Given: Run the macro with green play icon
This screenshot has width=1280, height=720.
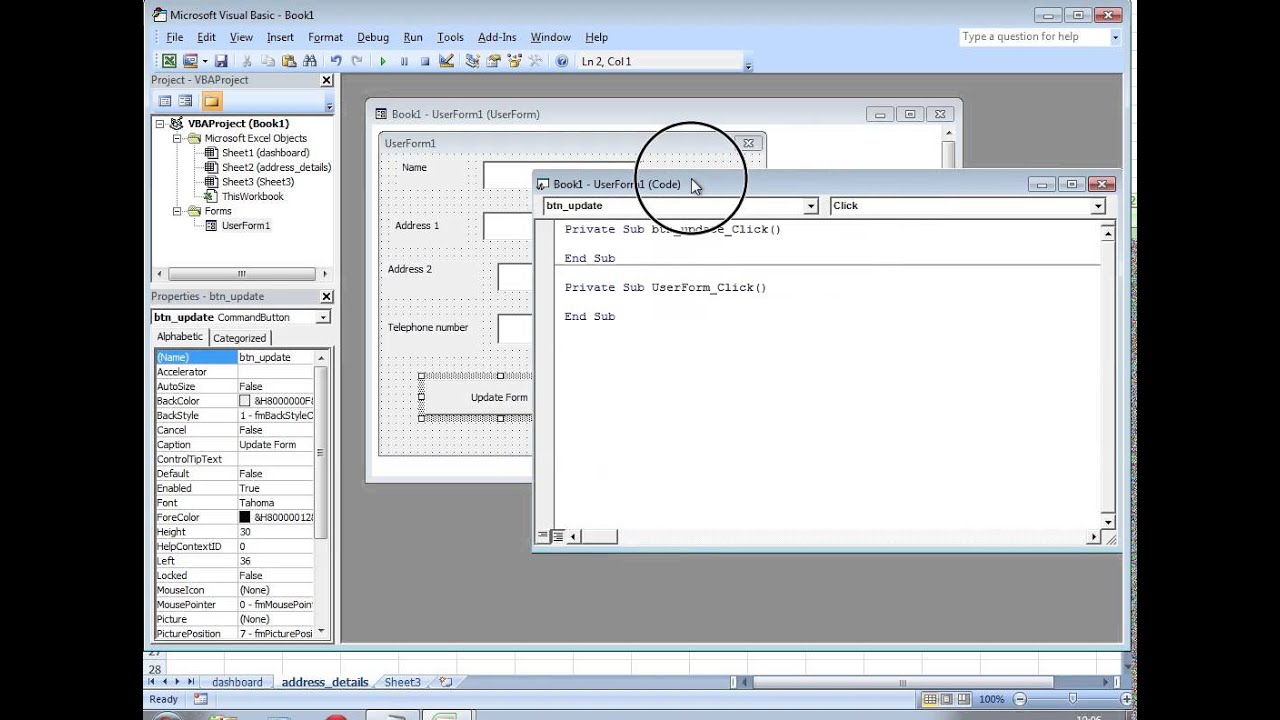Looking at the screenshot, I should tap(383, 61).
